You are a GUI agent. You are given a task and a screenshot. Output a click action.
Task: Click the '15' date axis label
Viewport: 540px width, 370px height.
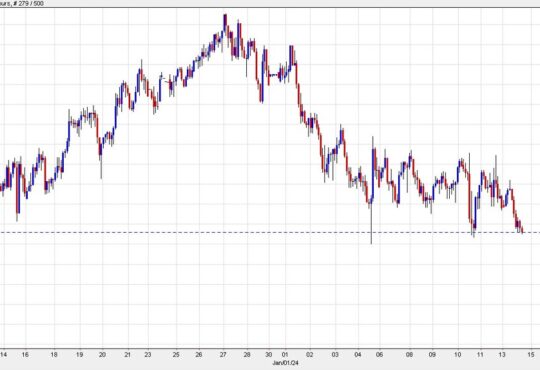pyautogui.click(x=531, y=354)
